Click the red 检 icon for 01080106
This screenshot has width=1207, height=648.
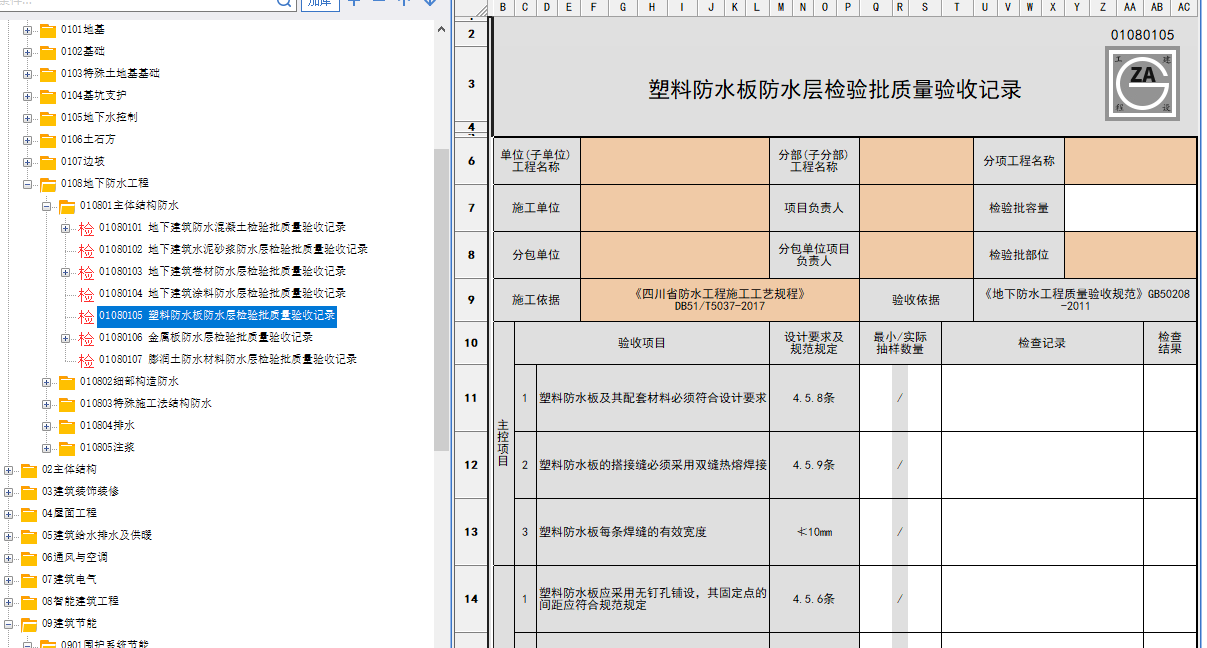(x=86, y=338)
